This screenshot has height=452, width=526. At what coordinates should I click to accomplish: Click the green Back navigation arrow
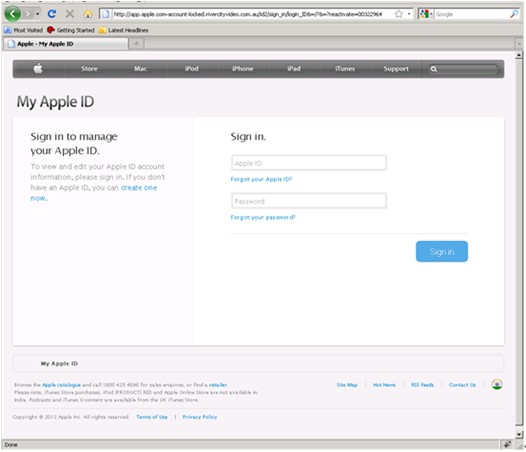tap(12, 14)
